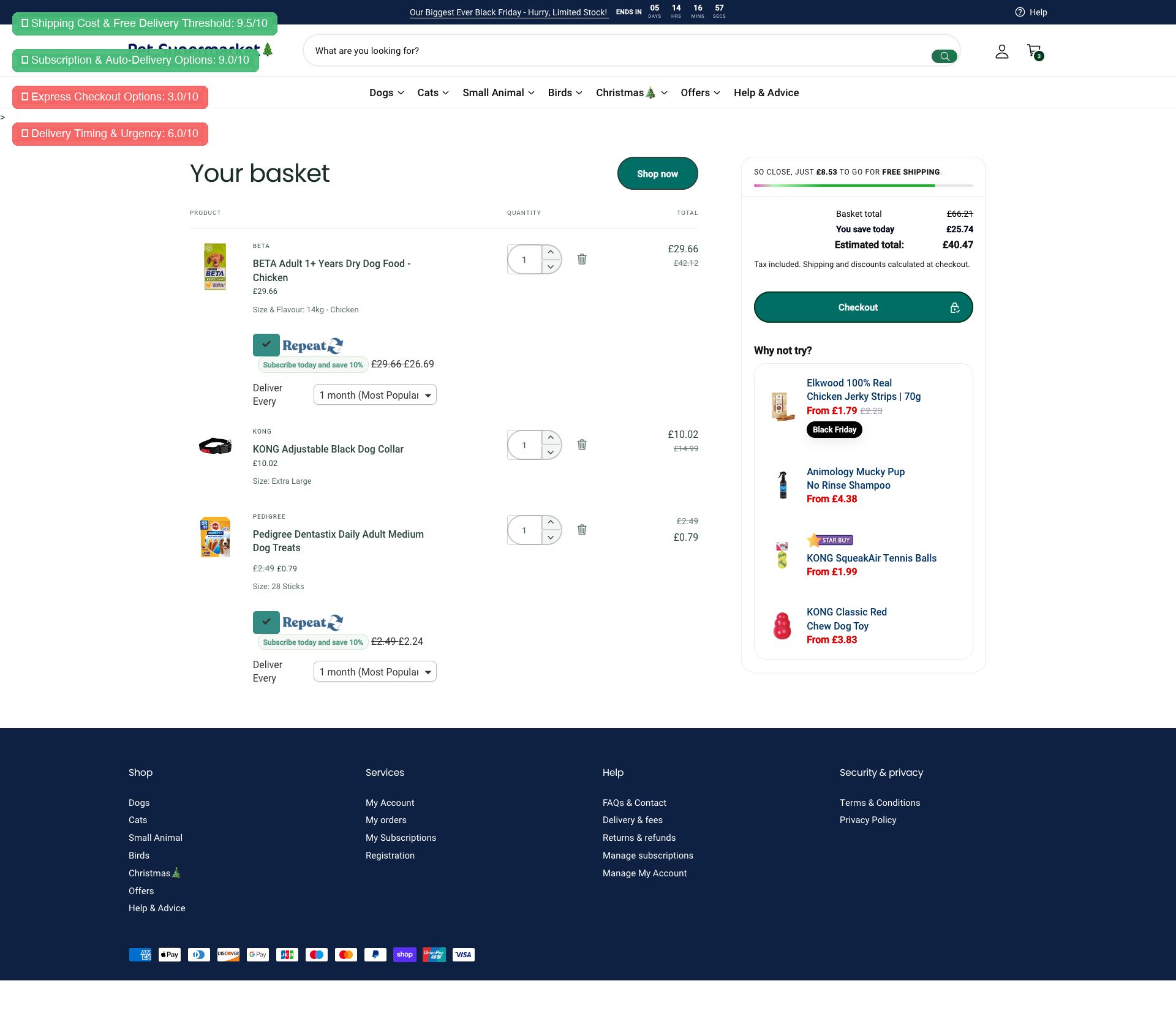This screenshot has width=1176, height=1019.
Task: Click the product search input field
Action: 612,51
